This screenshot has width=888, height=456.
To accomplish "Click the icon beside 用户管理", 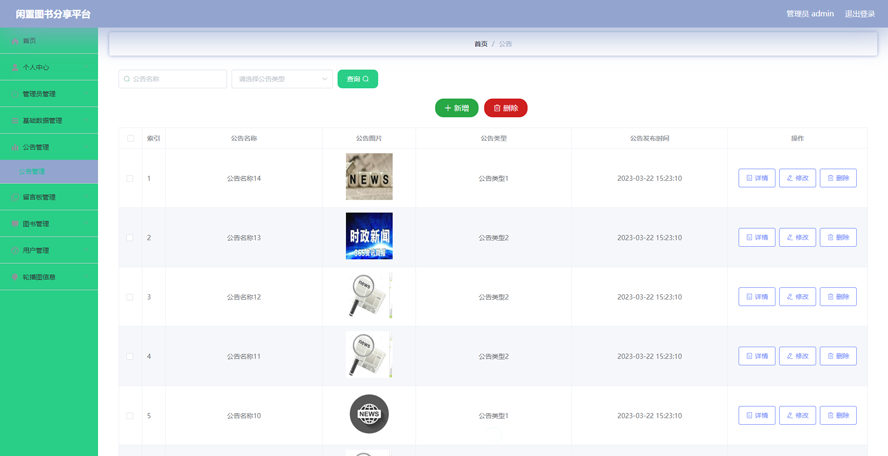I will coord(15,250).
